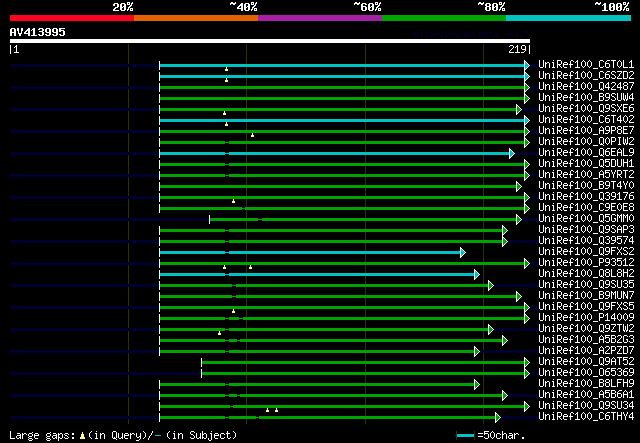The width and height of the screenshot is (640, 443).
Task: Click the yellow gap marker under Q39176 row
Action: (x=233, y=201)
